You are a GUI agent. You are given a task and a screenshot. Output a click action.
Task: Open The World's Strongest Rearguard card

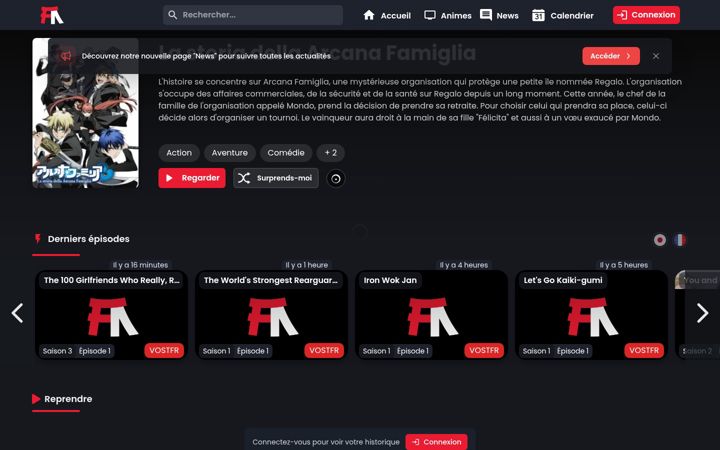(x=271, y=315)
